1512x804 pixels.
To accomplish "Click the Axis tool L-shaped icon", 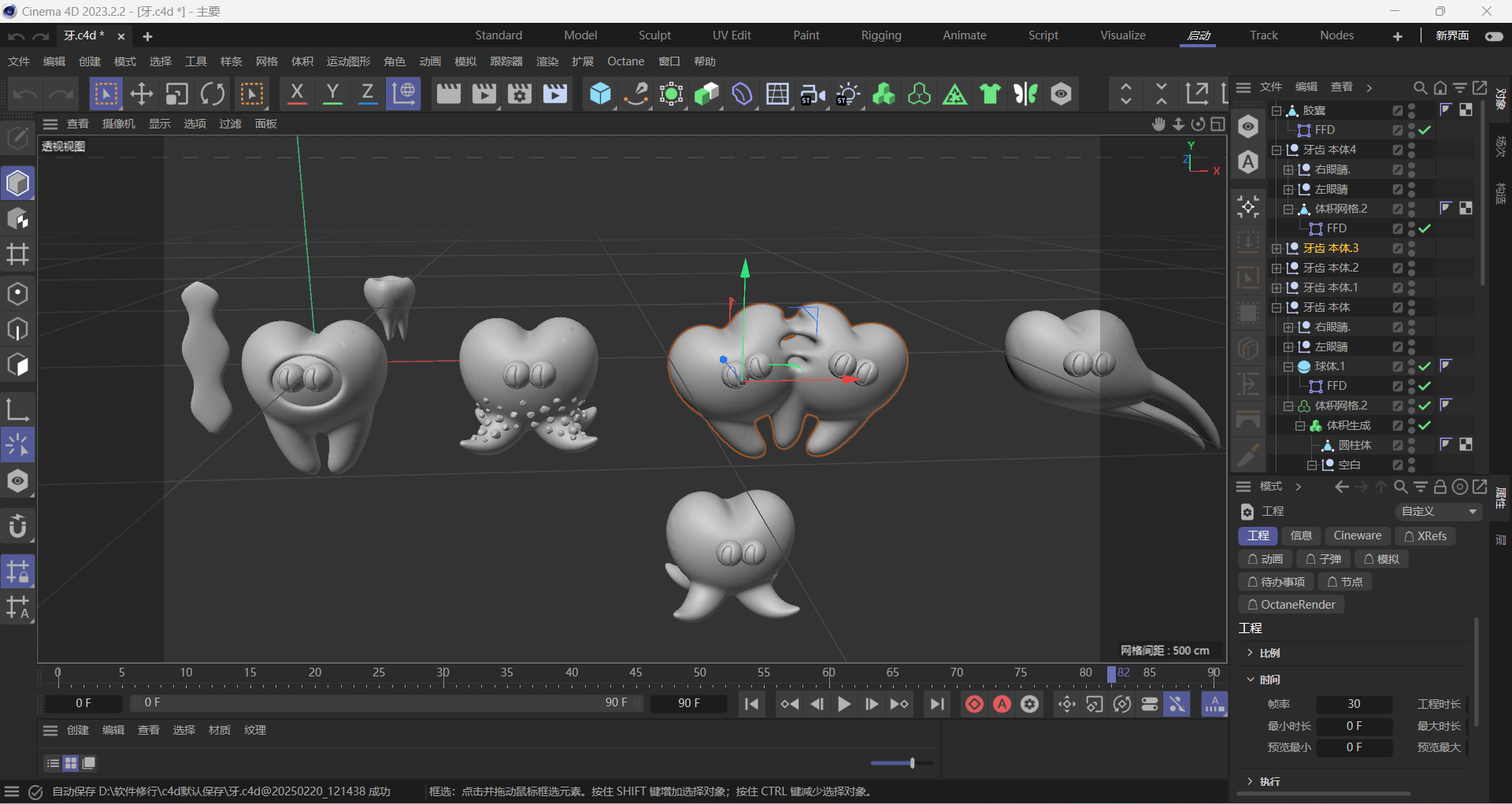I will click(17, 409).
